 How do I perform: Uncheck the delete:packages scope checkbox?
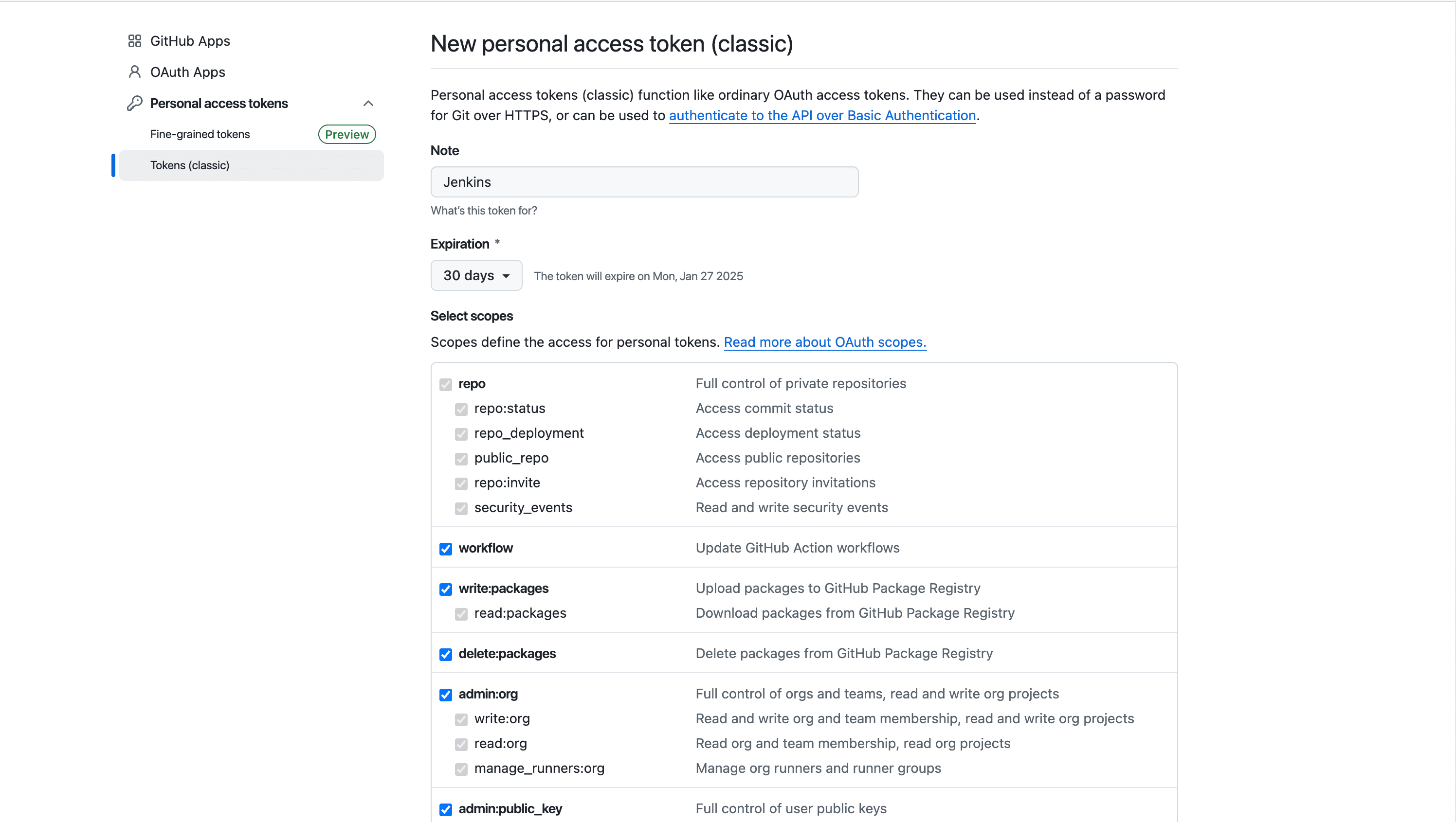(x=446, y=654)
